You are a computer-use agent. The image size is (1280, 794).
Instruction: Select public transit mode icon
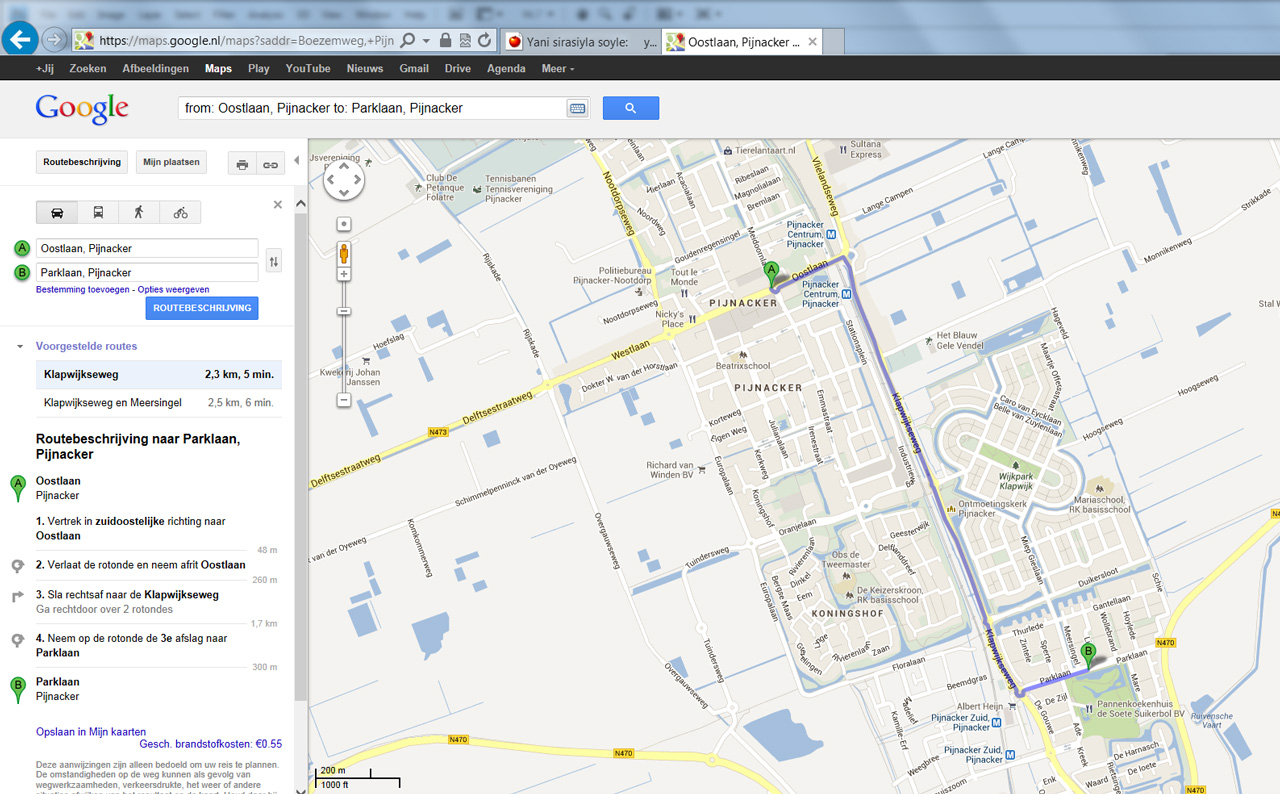[x=98, y=212]
